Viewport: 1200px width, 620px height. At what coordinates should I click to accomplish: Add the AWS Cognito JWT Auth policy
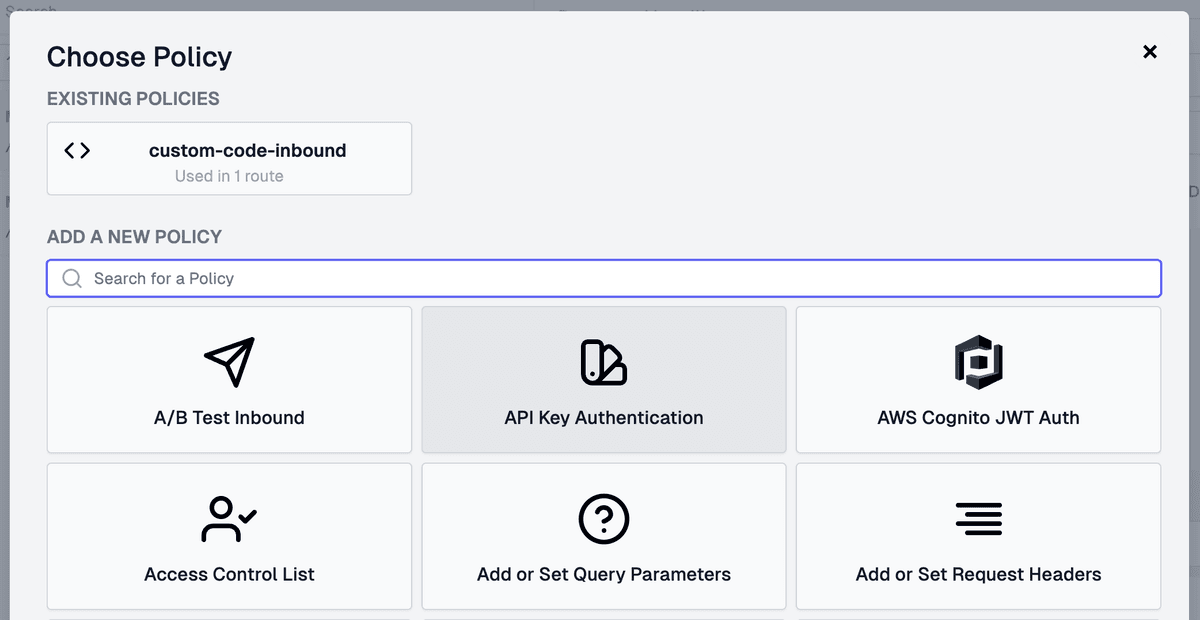pyautogui.click(x=978, y=380)
